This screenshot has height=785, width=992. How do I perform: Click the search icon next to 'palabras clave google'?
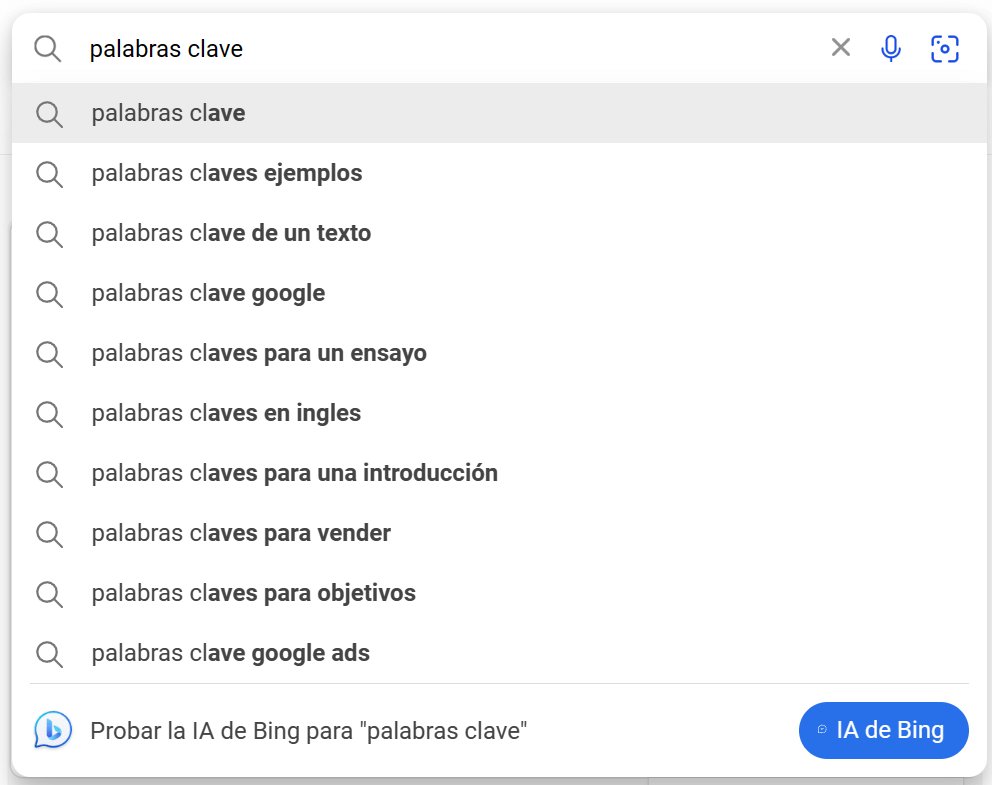click(x=49, y=294)
